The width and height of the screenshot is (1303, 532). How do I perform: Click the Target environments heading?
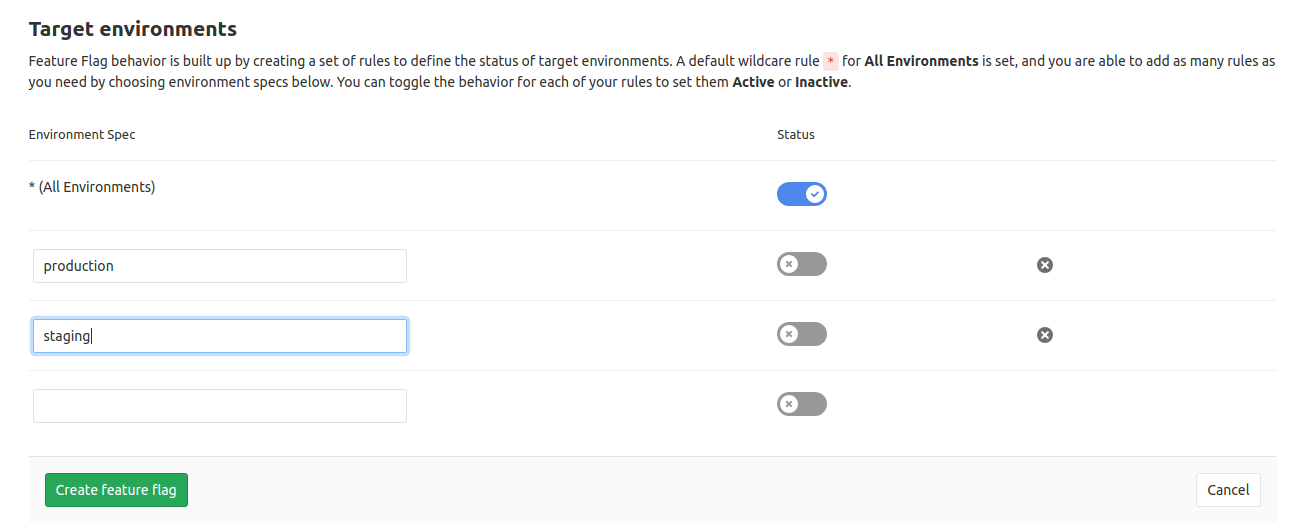[133, 29]
